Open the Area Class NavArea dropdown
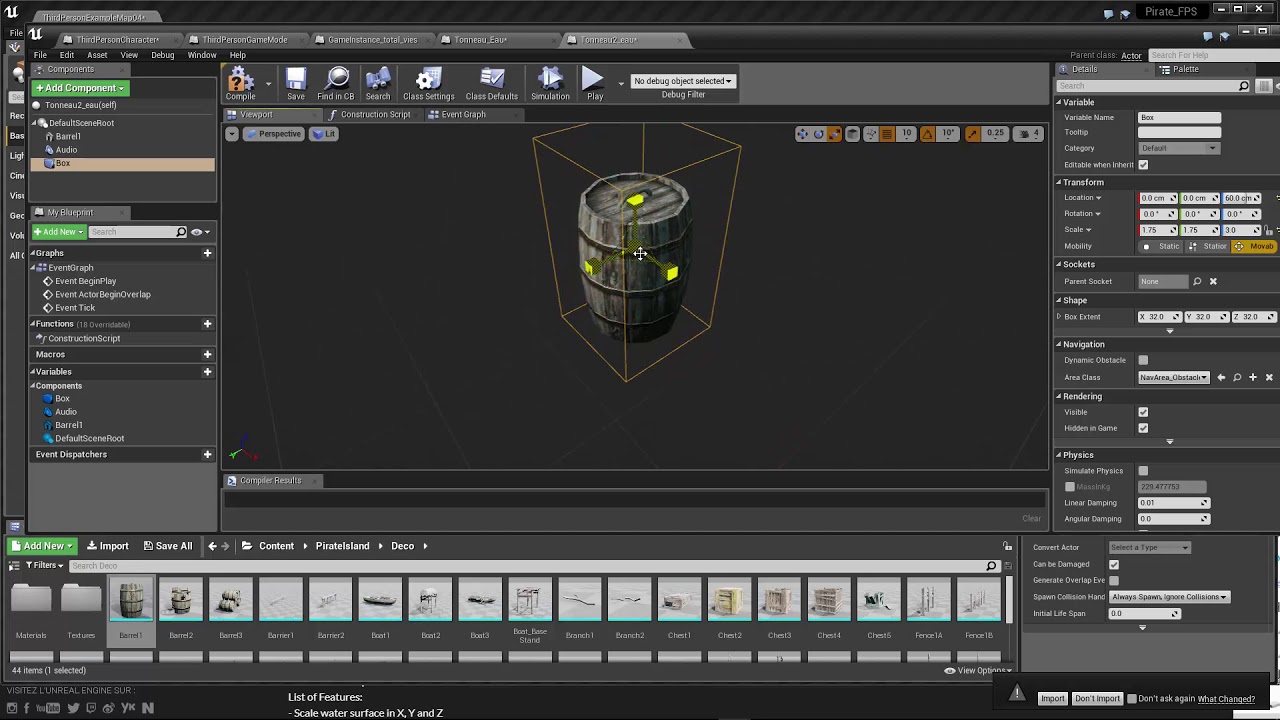 pos(1174,378)
